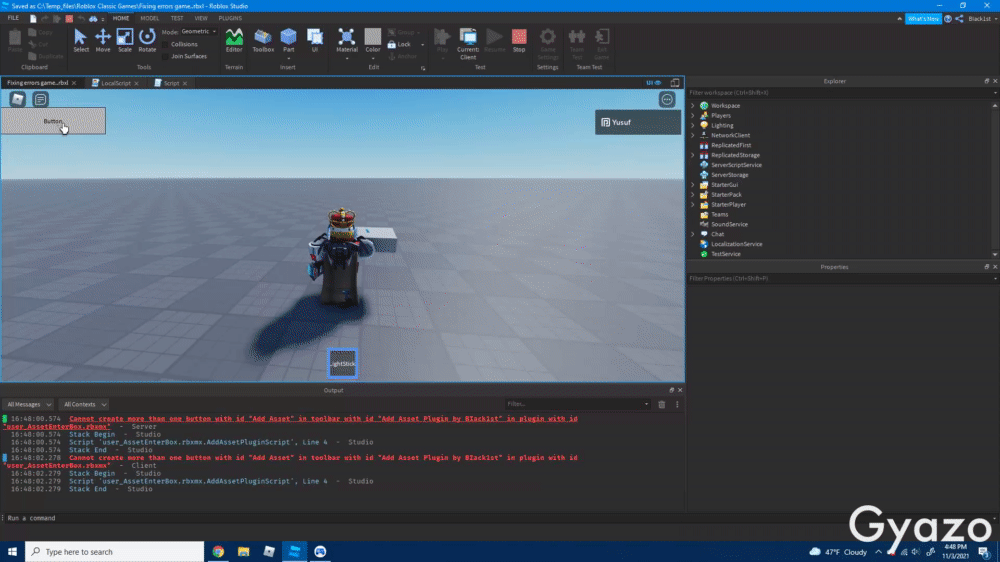1000x562 pixels.
Task: Click the Run a command bar
Action: click(x=342, y=519)
